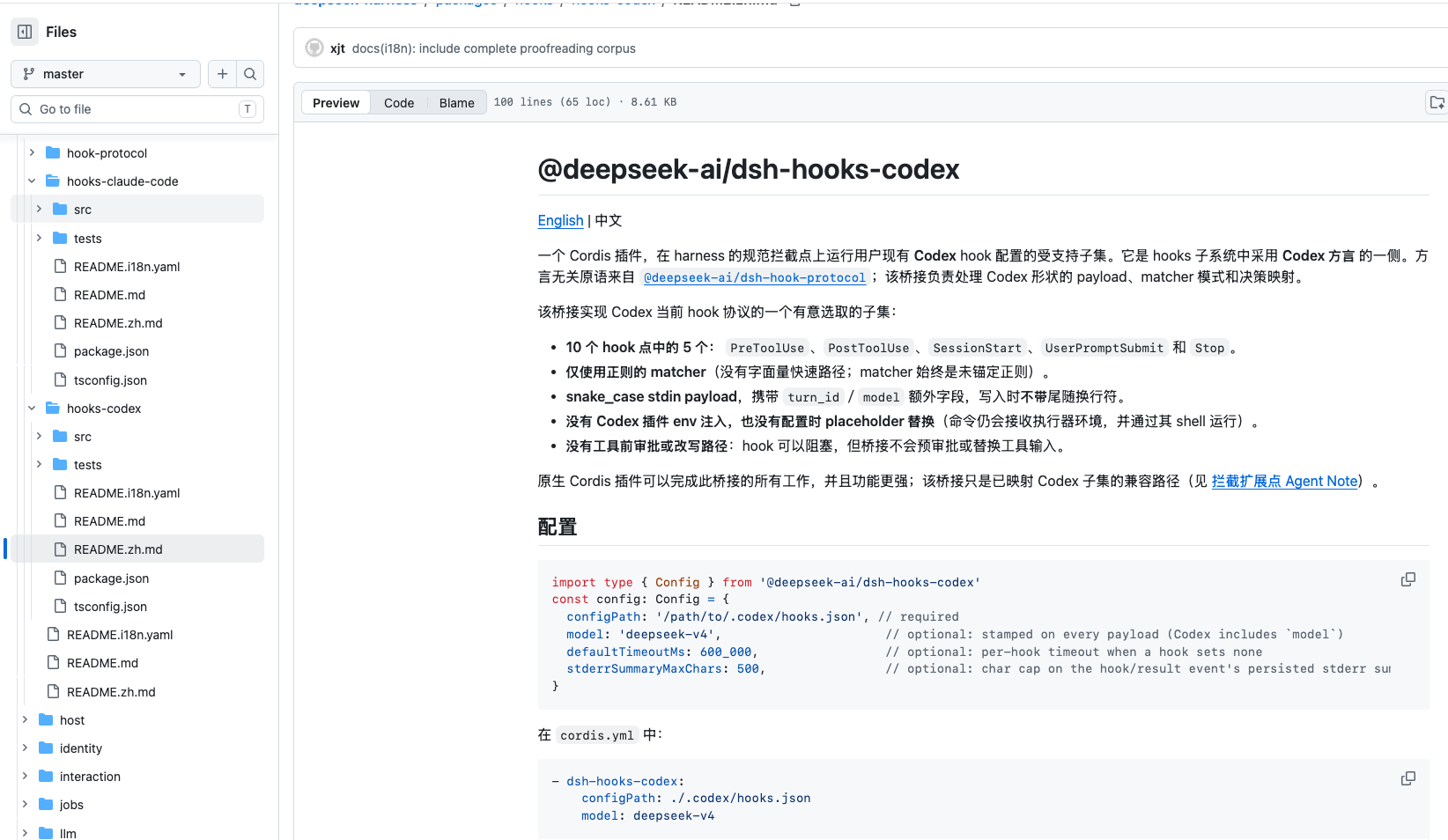Click the llm folder icon
The height and width of the screenshot is (840, 1448).
pos(46,833)
